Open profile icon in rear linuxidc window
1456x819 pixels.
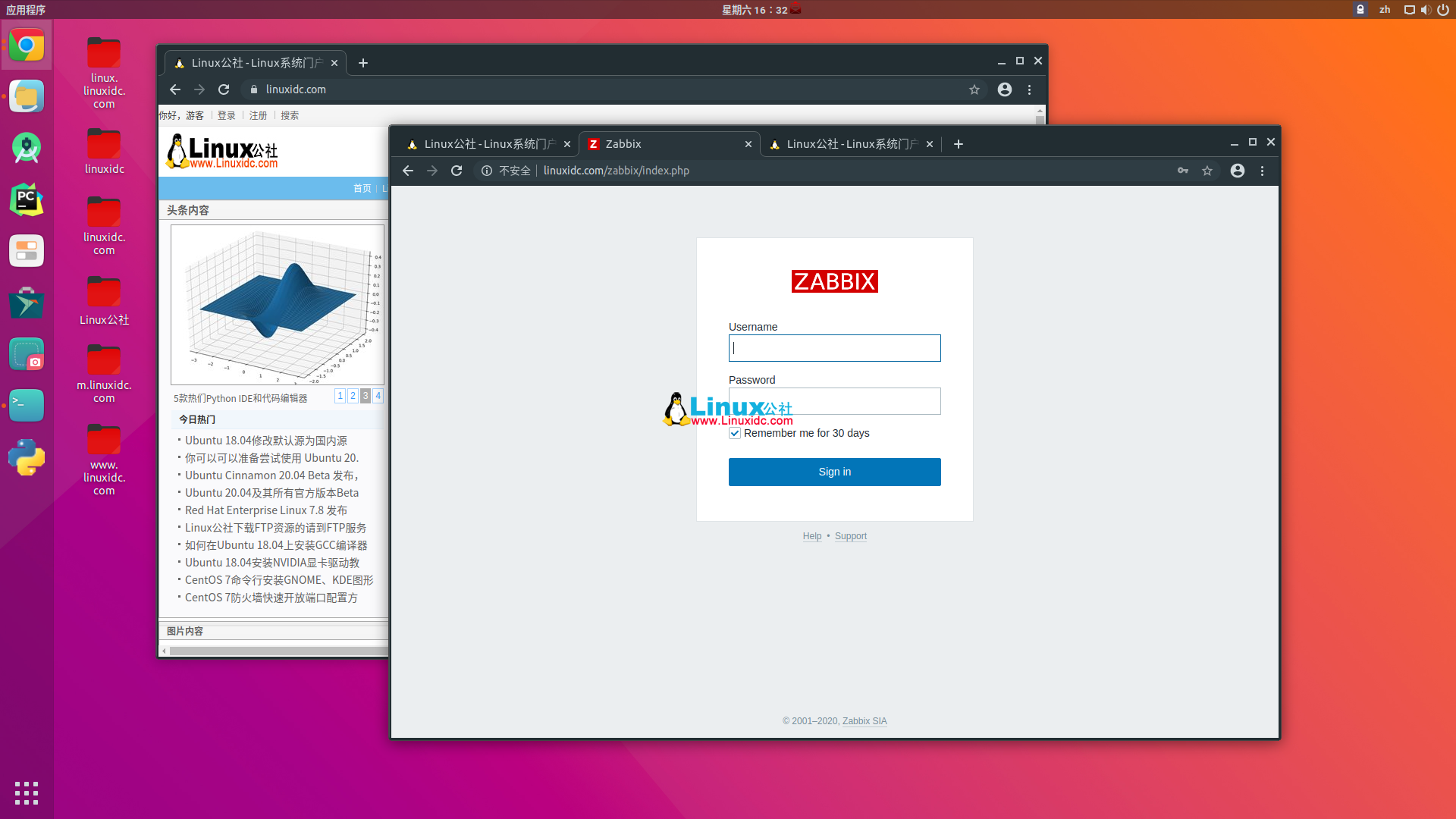point(1005,89)
